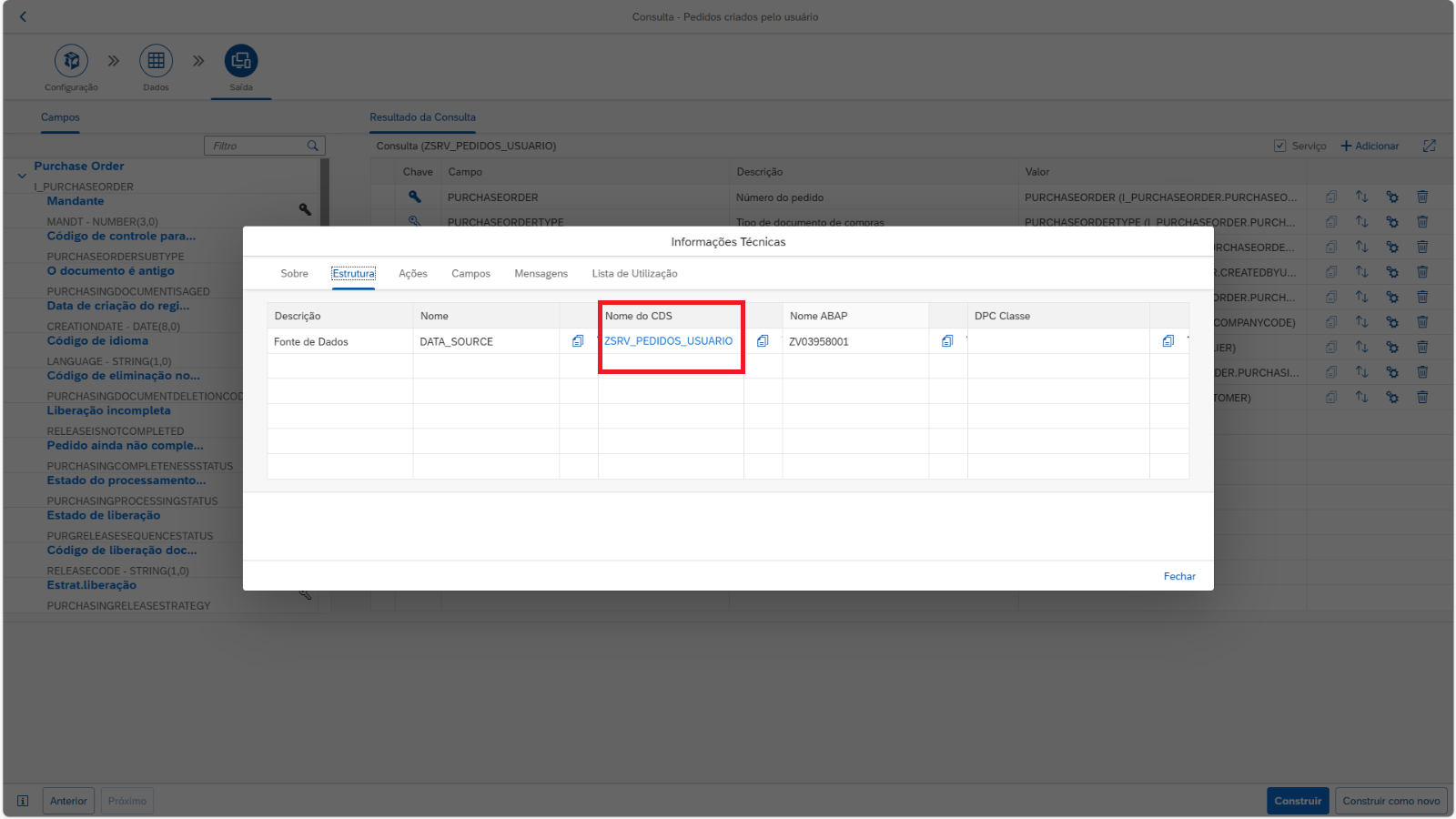The height and width of the screenshot is (819, 1456).
Task: Click the left fields panel scrollbar
Action: pyautogui.click(x=325, y=192)
